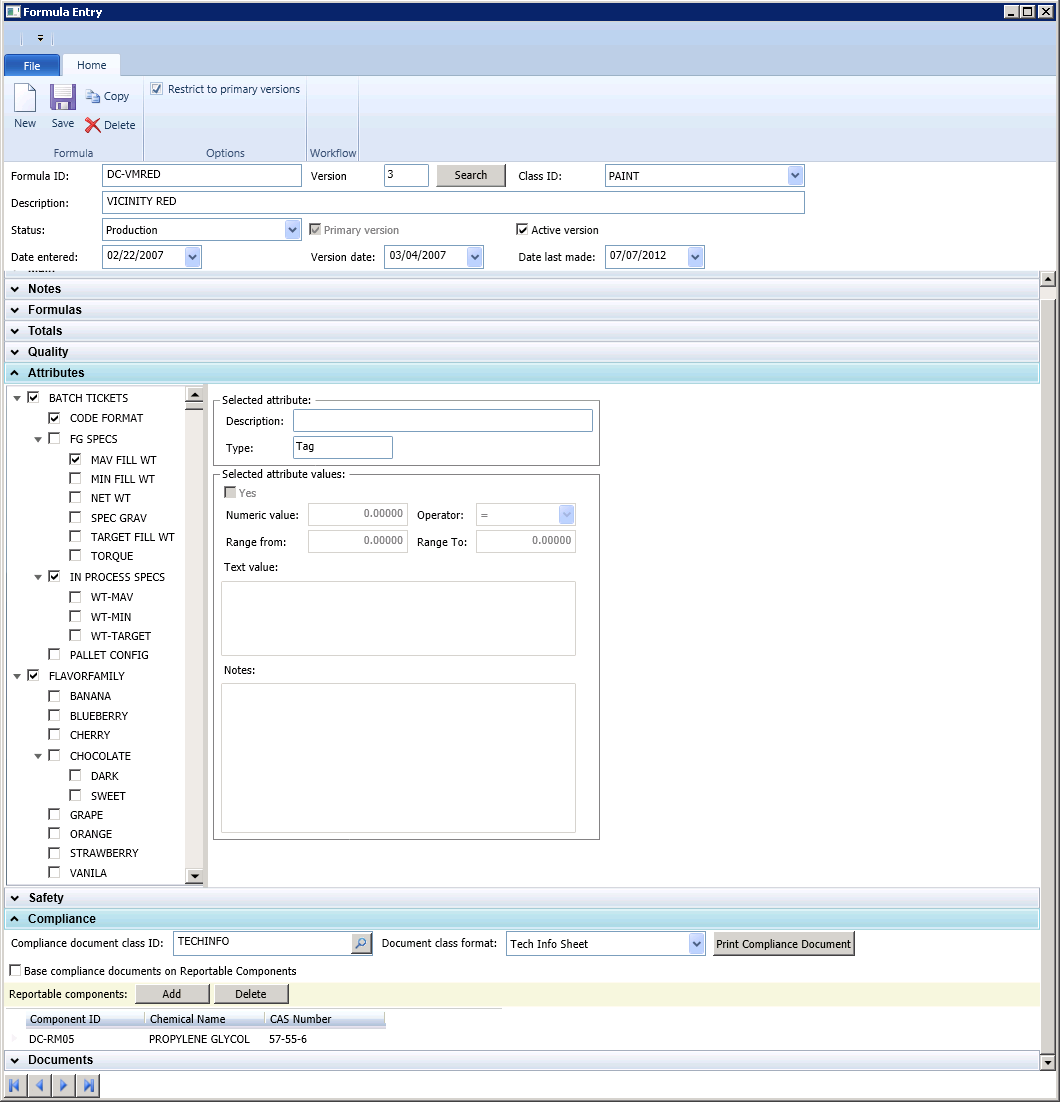
Task: Expand the Safety section
Action: [45, 898]
